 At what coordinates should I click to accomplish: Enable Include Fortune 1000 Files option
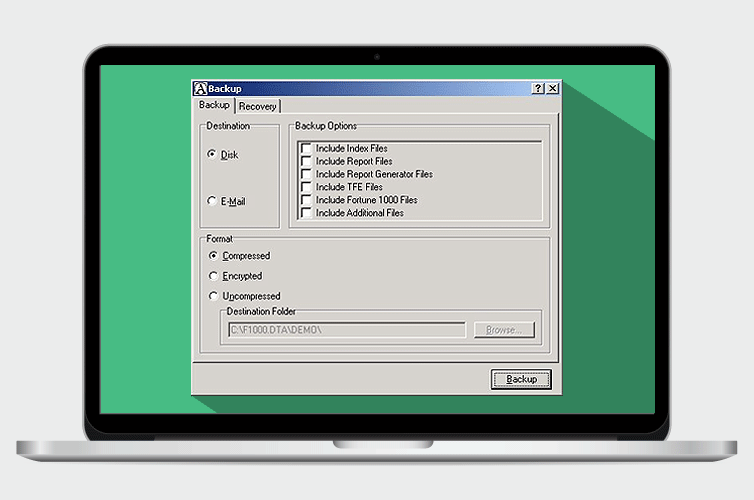click(306, 200)
